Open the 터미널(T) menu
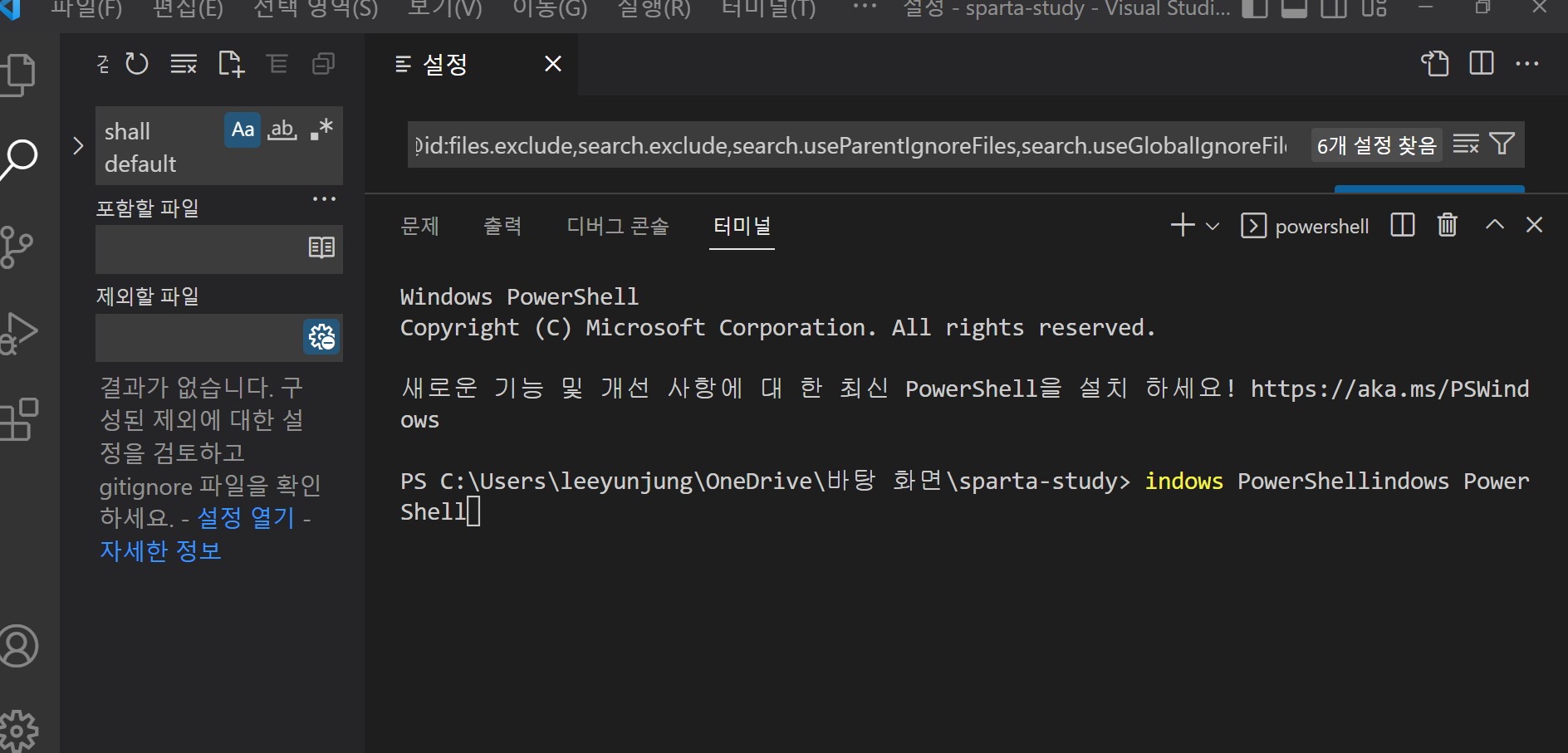Image resolution: width=1568 pixels, height=753 pixels. click(768, 9)
